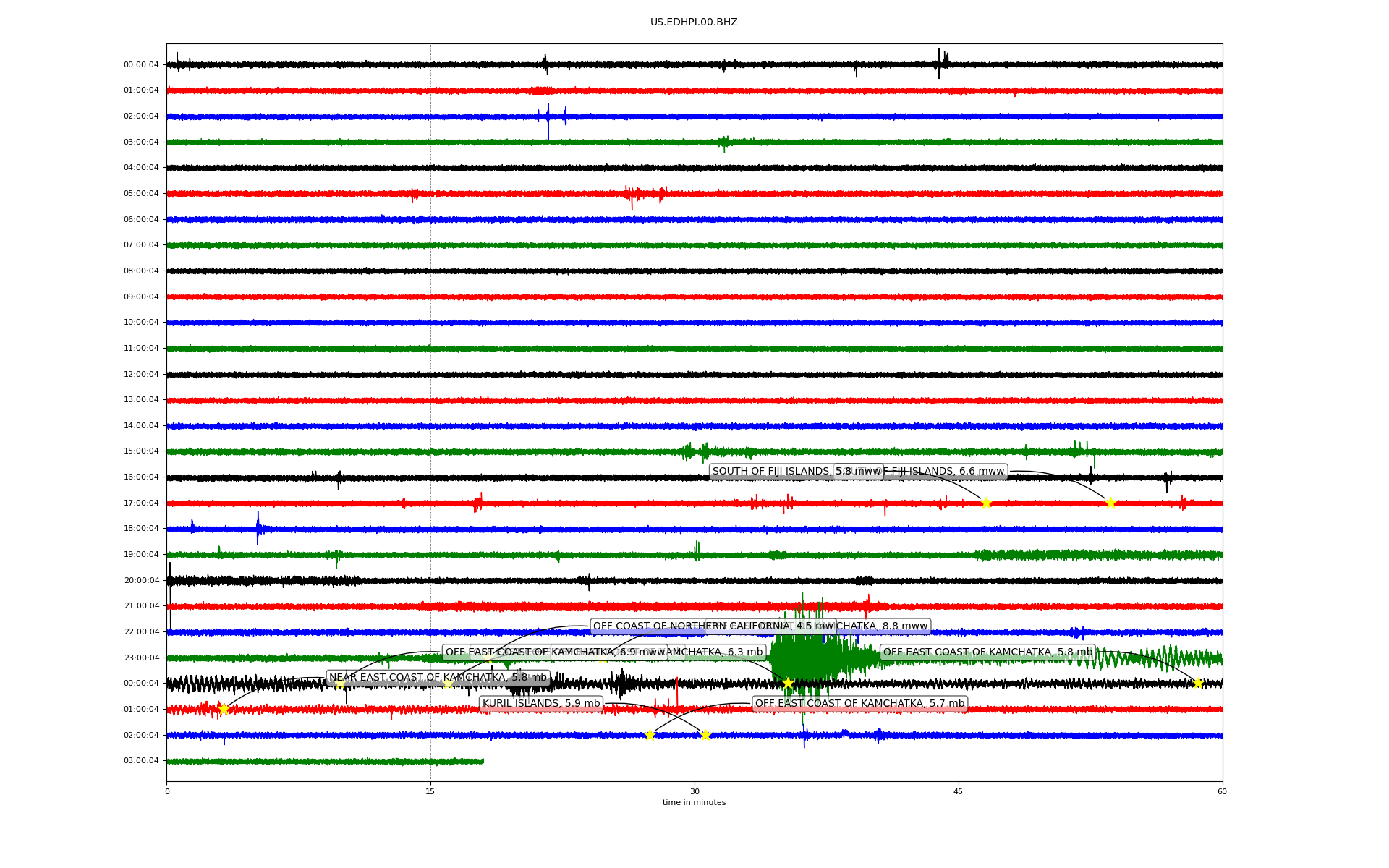Viewport: 1389px width, 868px height.
Task: Pick the 08:00:04 trace label
Action: (x=141, y=271)
